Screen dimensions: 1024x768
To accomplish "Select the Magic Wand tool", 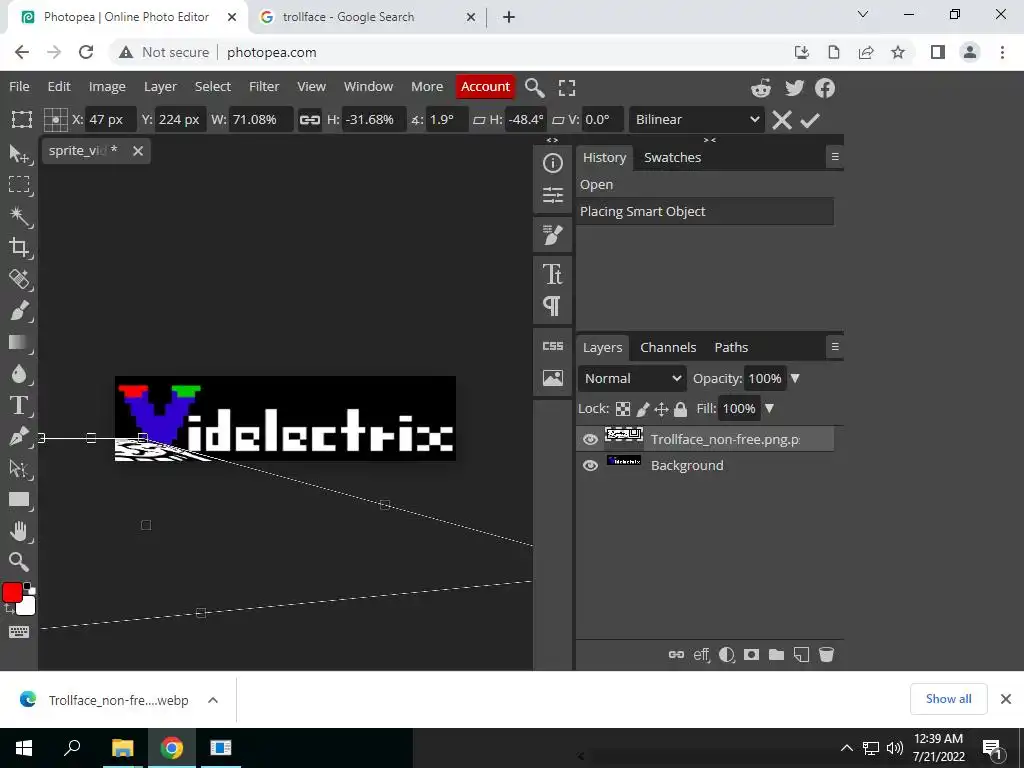I will click(x=19, y=216).
